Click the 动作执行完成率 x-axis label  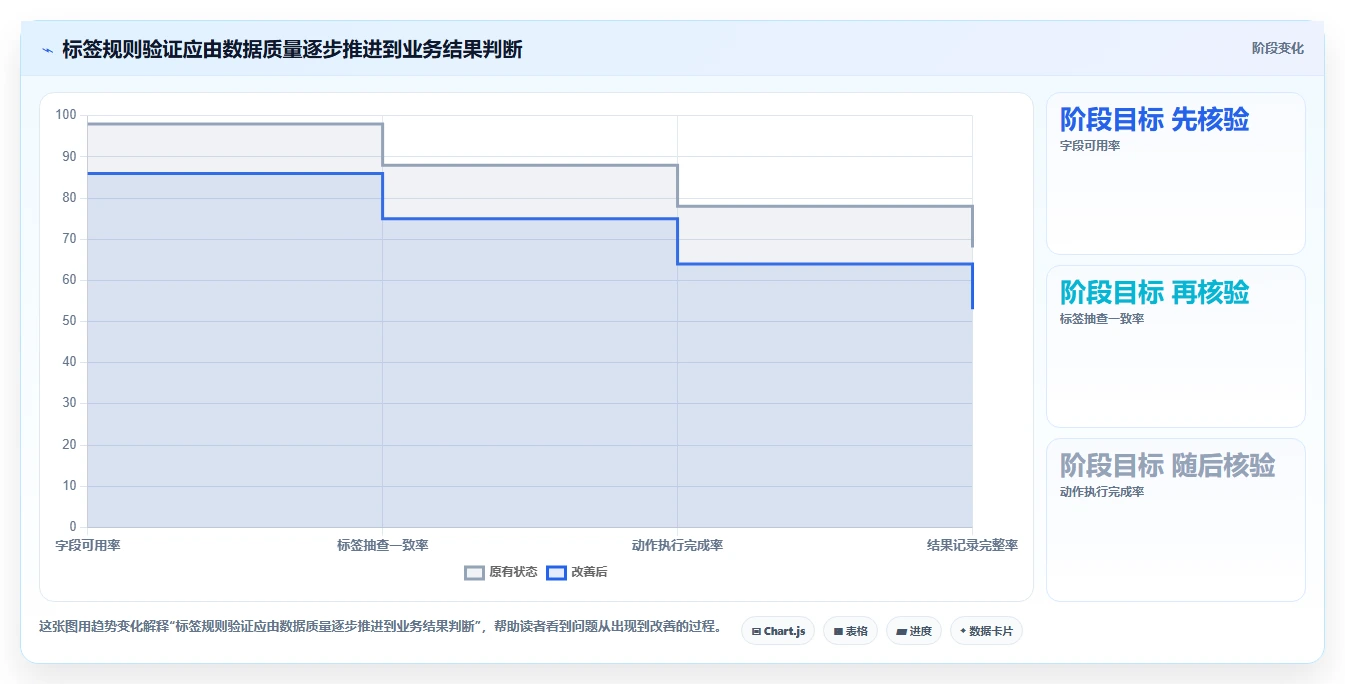pyautogui.click(x=677, y=545)
